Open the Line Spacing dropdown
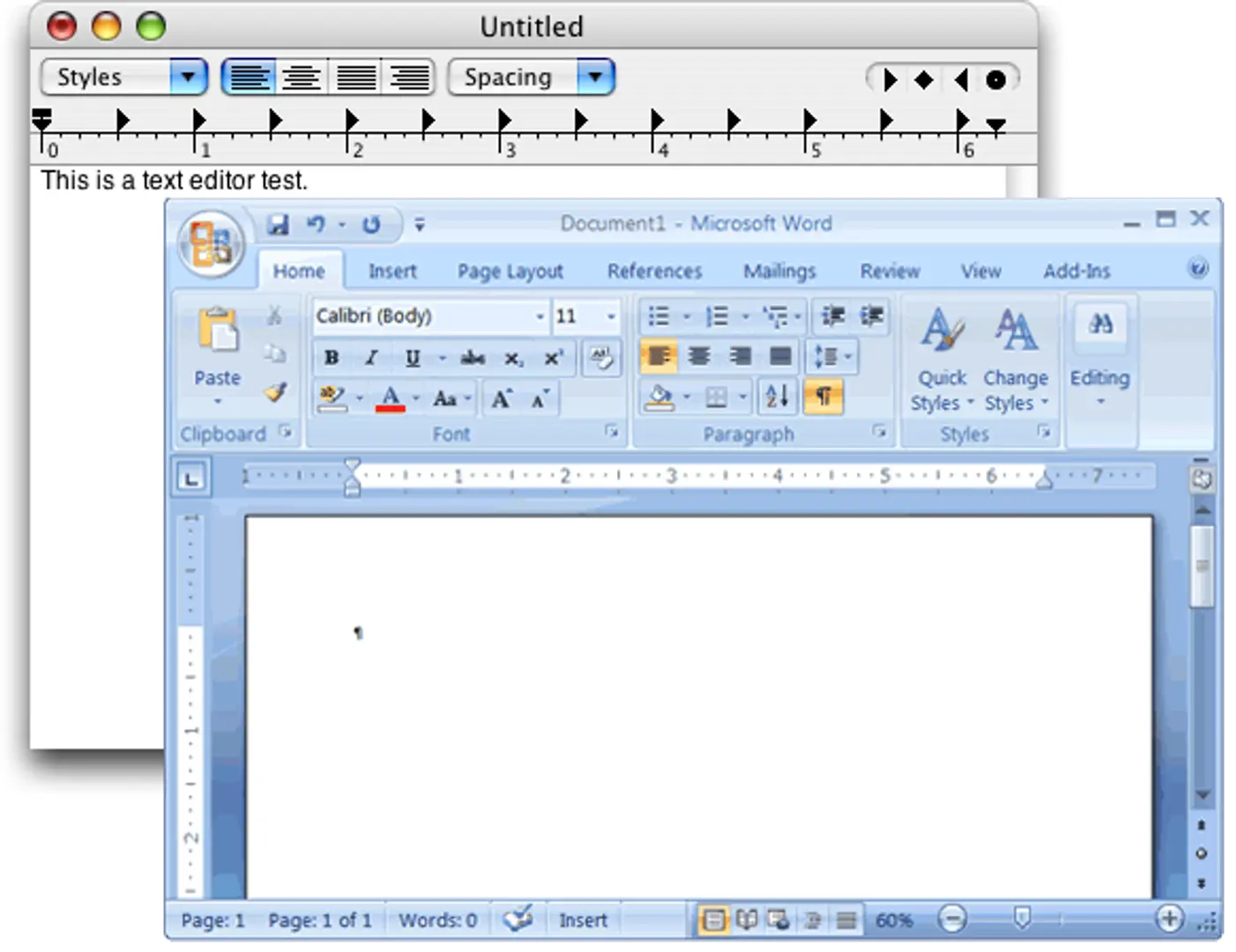Viewport: 1236px width, 952px height. [x=831, y=356]
